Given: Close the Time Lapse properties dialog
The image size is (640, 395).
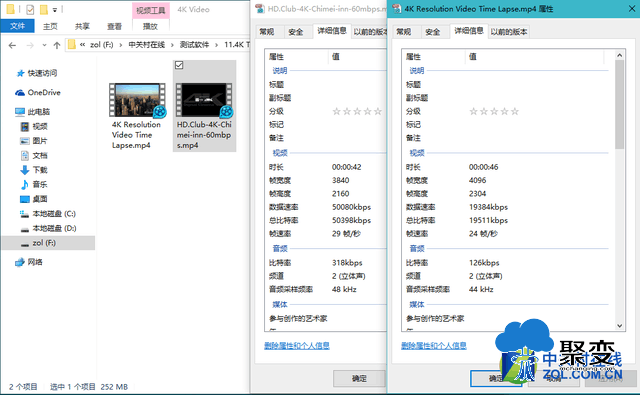Looking at the screenshot, I should 632,9.
